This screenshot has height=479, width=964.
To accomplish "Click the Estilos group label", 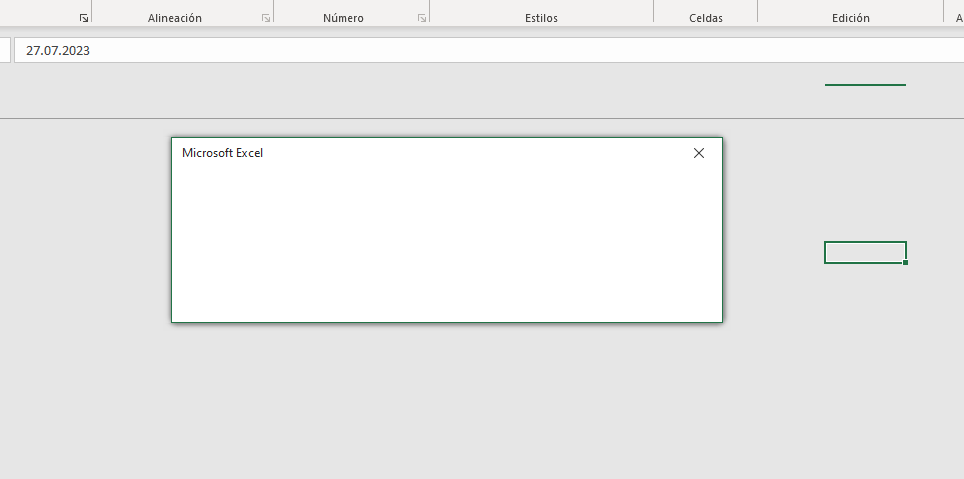I will pyautogui.click(x=541, y=18).
